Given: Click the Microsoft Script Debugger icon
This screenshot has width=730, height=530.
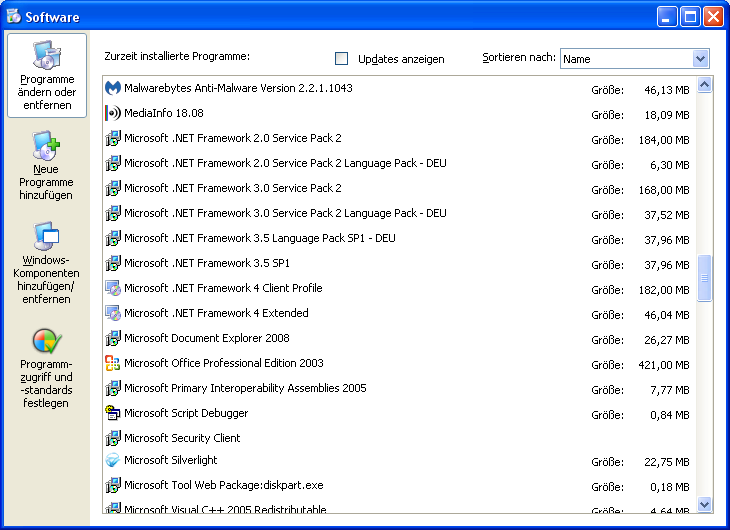Looking at the screenshot, I should click(x=113, y=413).
